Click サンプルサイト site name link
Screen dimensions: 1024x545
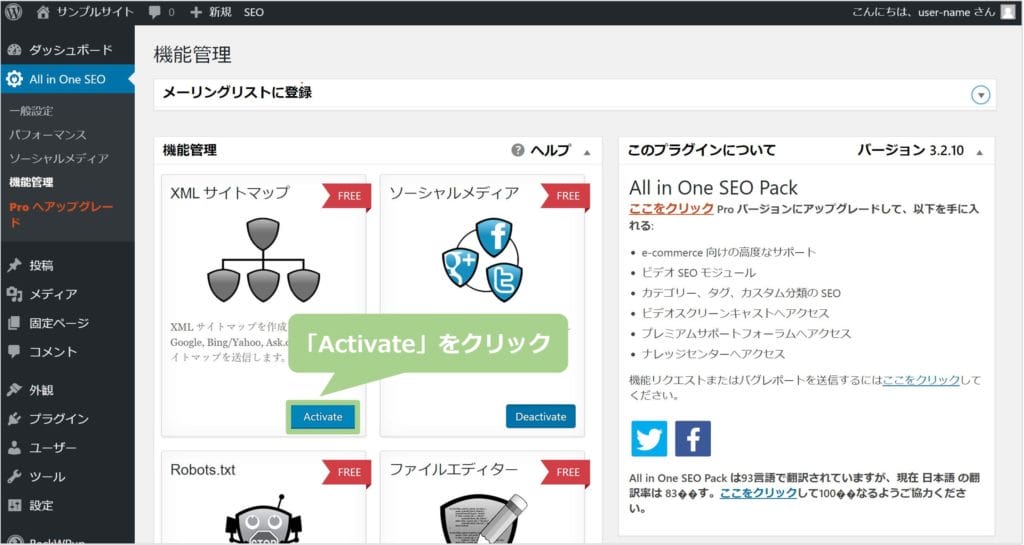coord(95,12)
